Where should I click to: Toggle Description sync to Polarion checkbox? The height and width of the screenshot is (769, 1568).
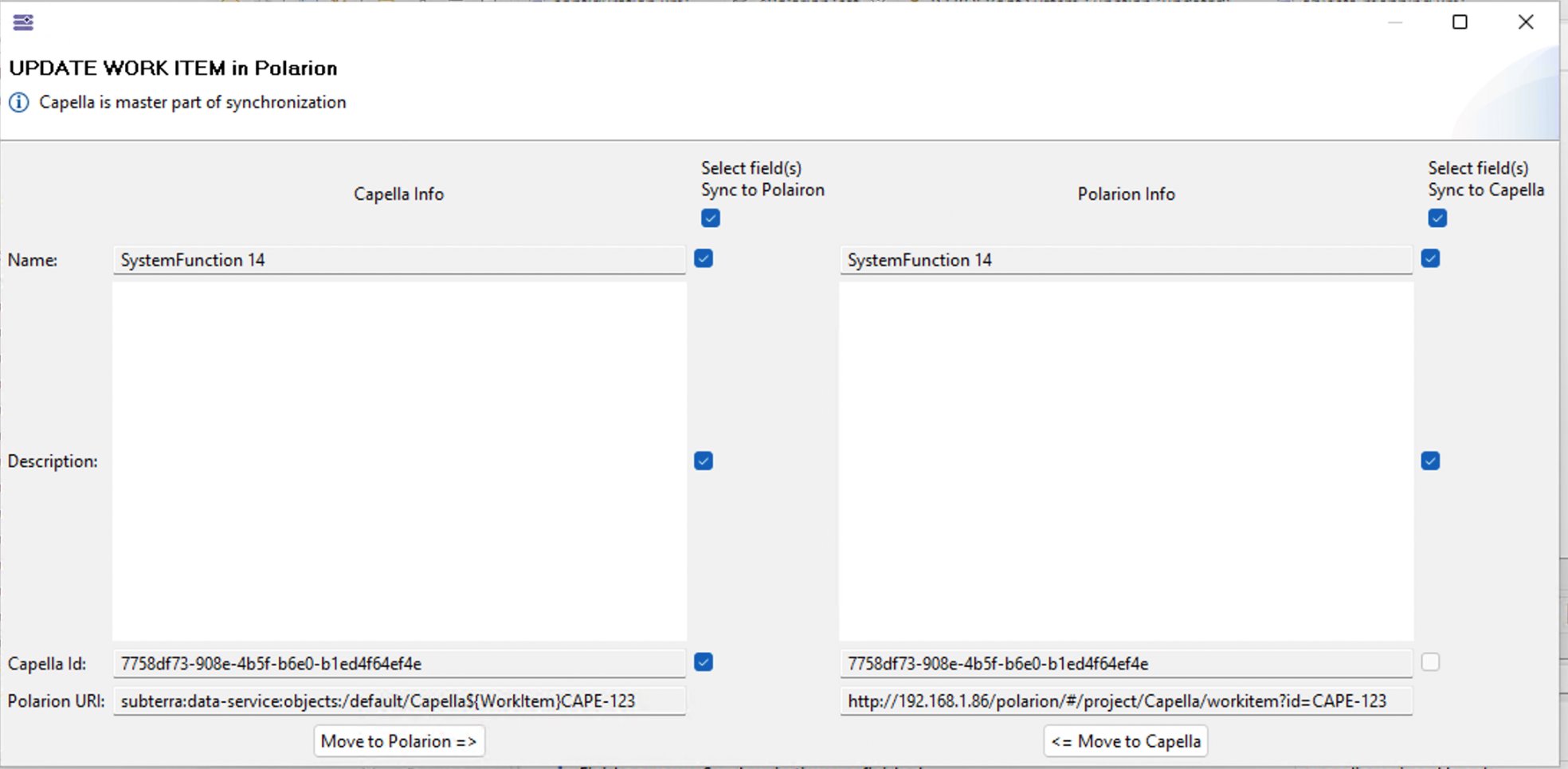pos(704,461)
